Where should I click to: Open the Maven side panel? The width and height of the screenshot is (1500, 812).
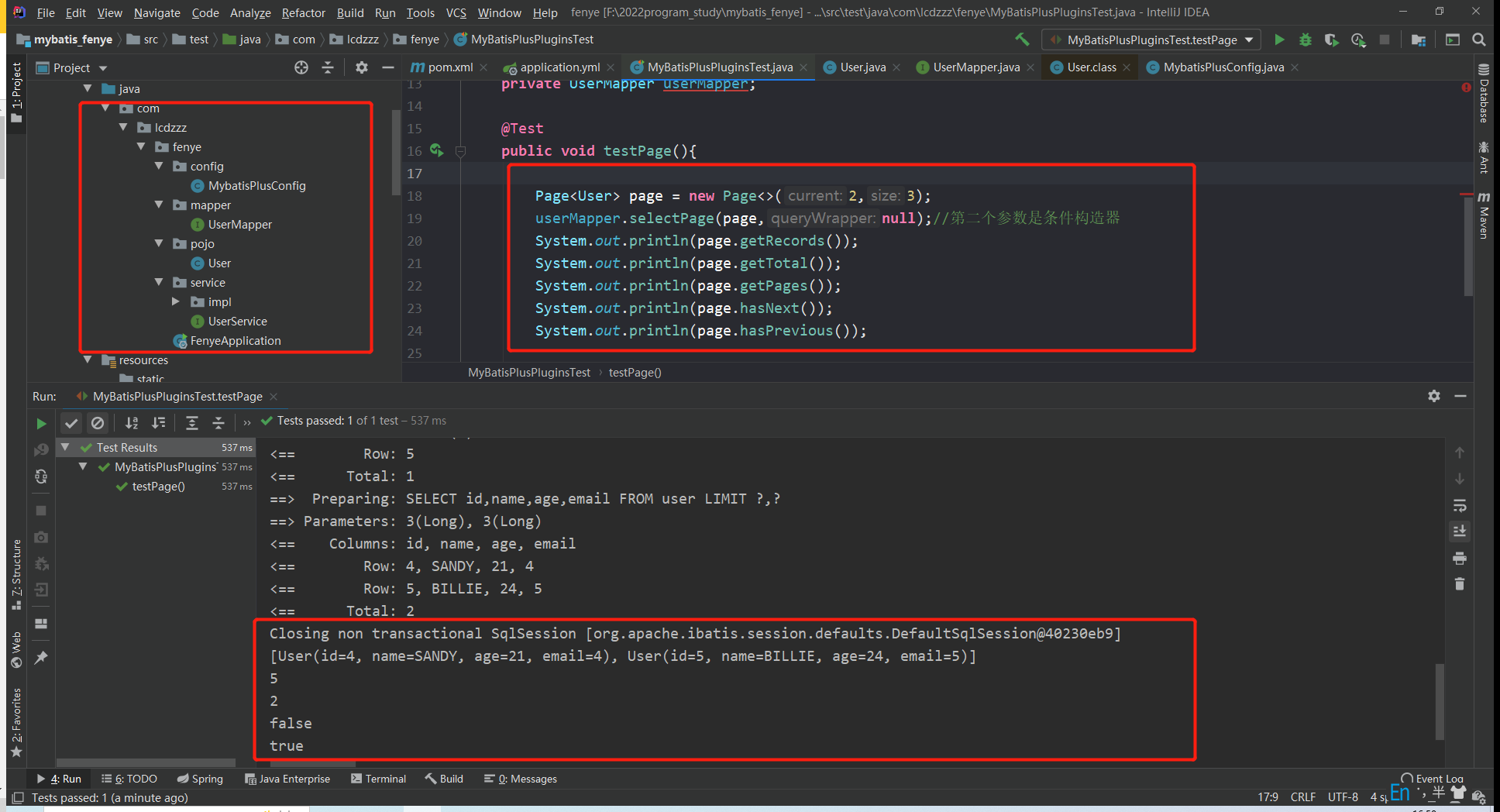pyautogui.click(x=1484, y=215)
